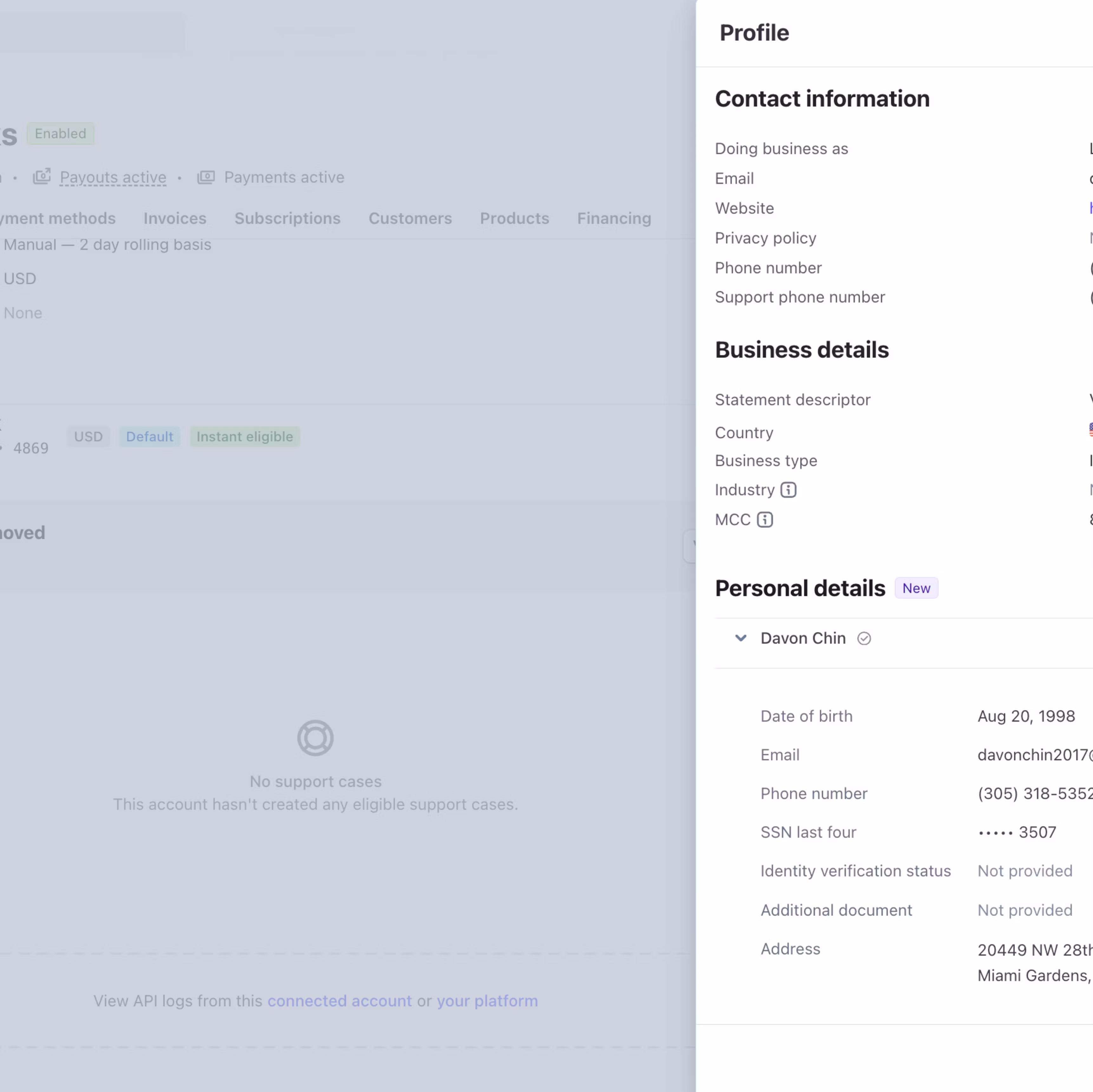Select the Products tab
Viewport: 1093px width, 1092px height.
[514, 218]
